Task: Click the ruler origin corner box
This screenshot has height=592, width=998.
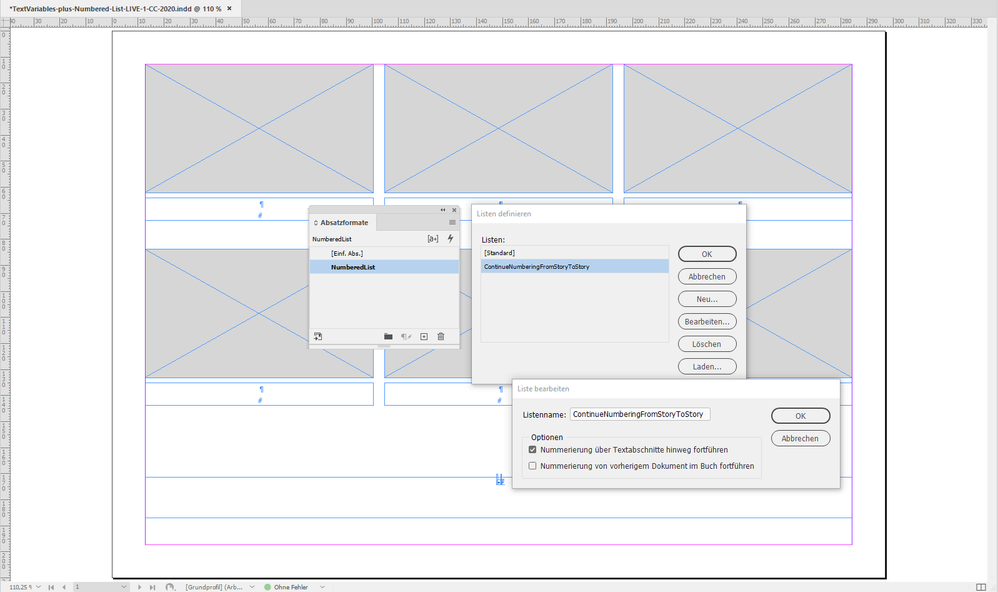Action: (x=5, y=22)
